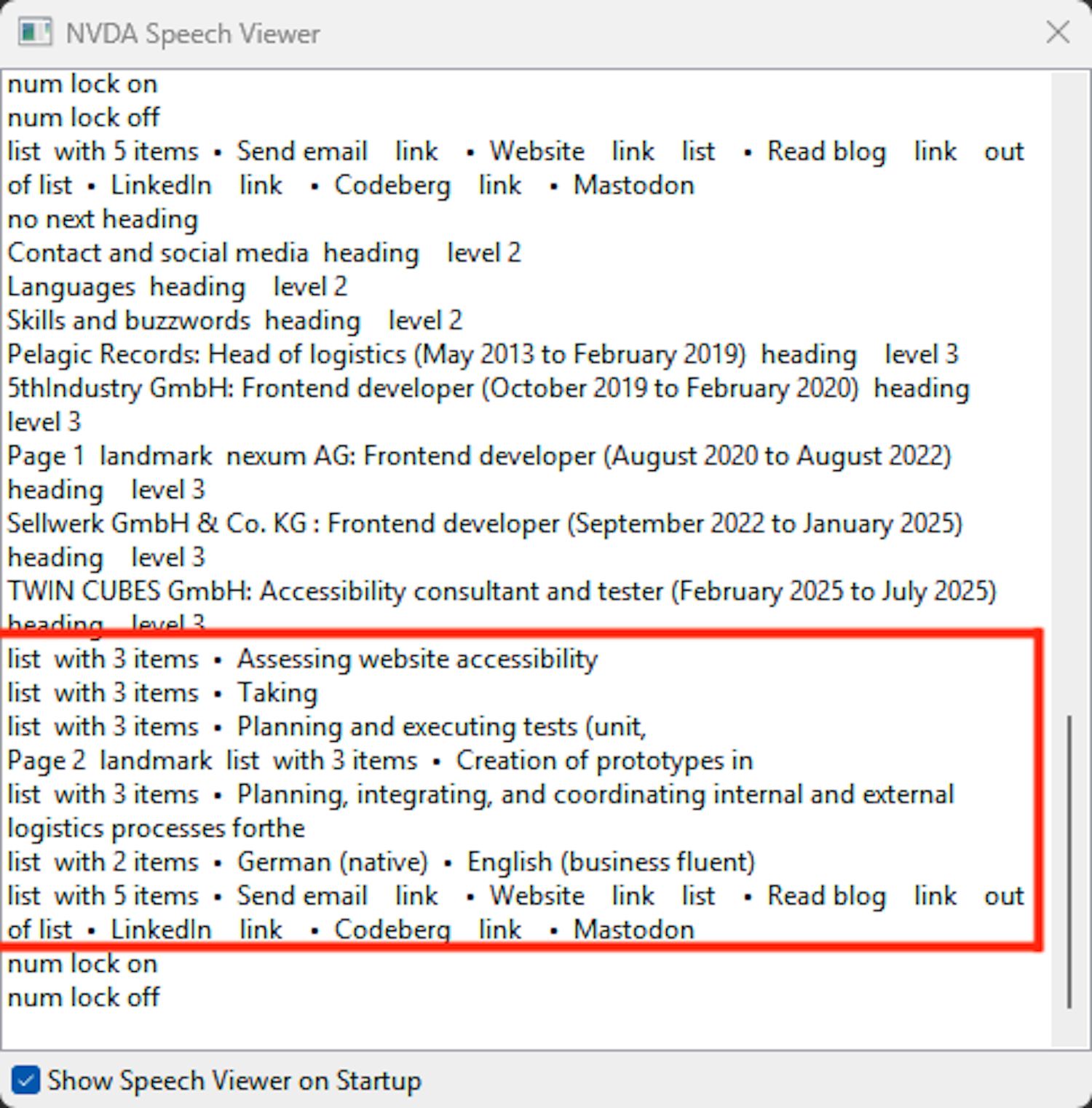The height and width of the screenshot is (1108, 1092).
Task: Click the "Languages heading level 2" line
Action: [x=177, y=287]
